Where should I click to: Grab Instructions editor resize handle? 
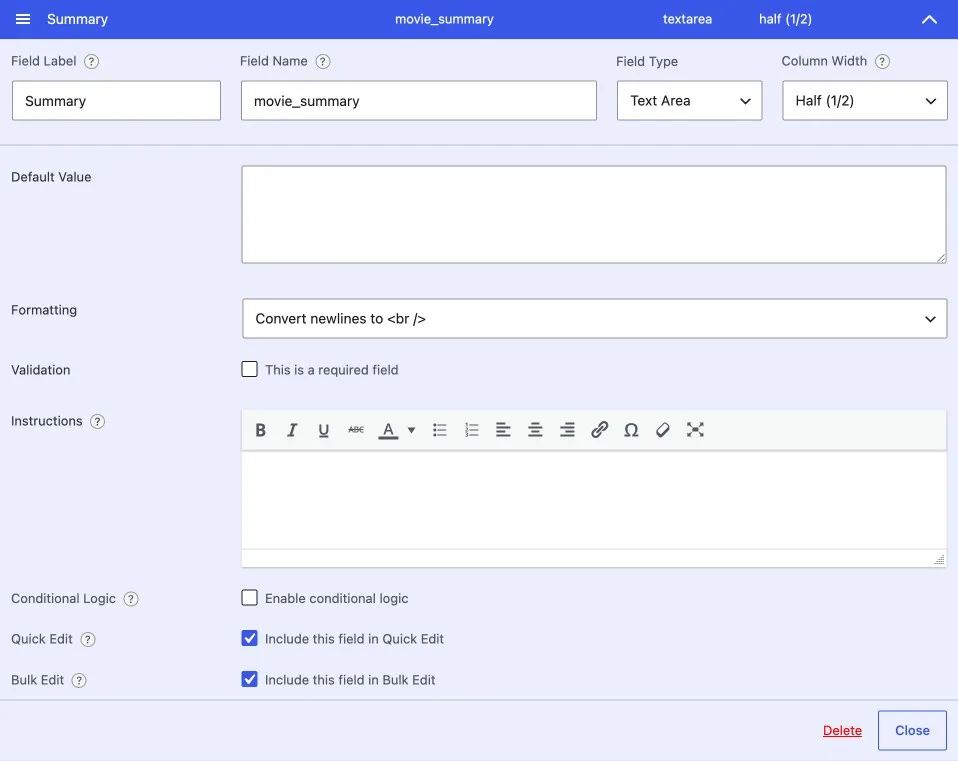point(940,559)
